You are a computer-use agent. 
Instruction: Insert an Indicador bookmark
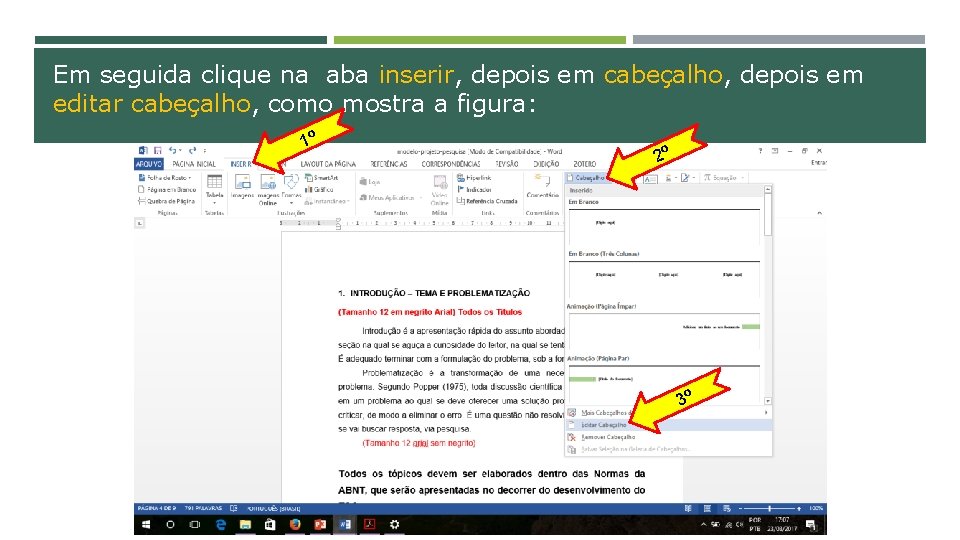pyautogui.click(x=474, y=190)
